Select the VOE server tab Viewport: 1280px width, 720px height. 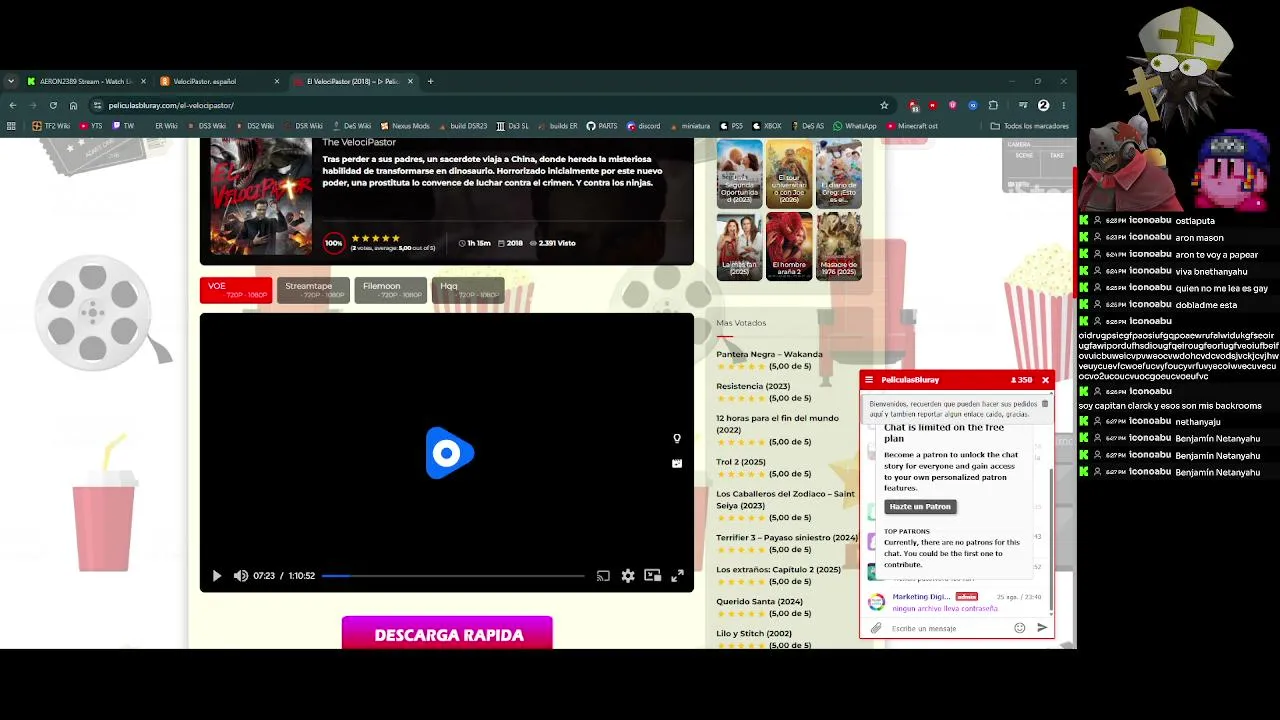(x=236, y=290)
